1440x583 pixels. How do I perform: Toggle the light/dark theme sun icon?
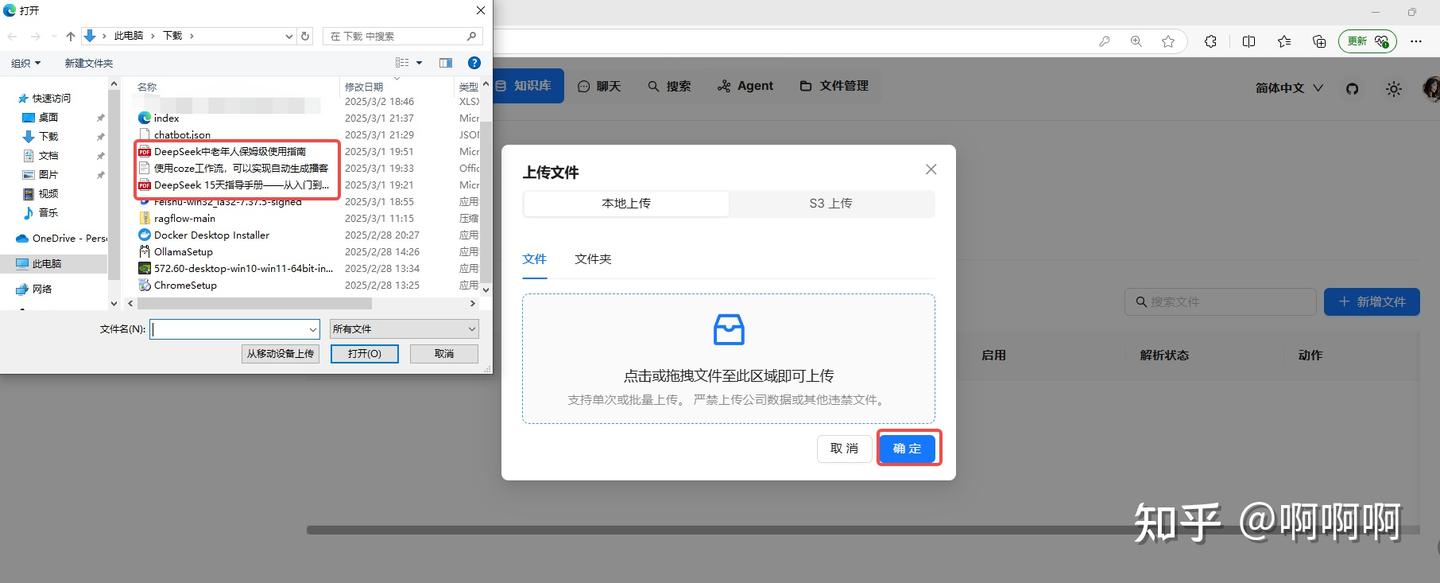pyautogui.click(x=1394, y=88)
